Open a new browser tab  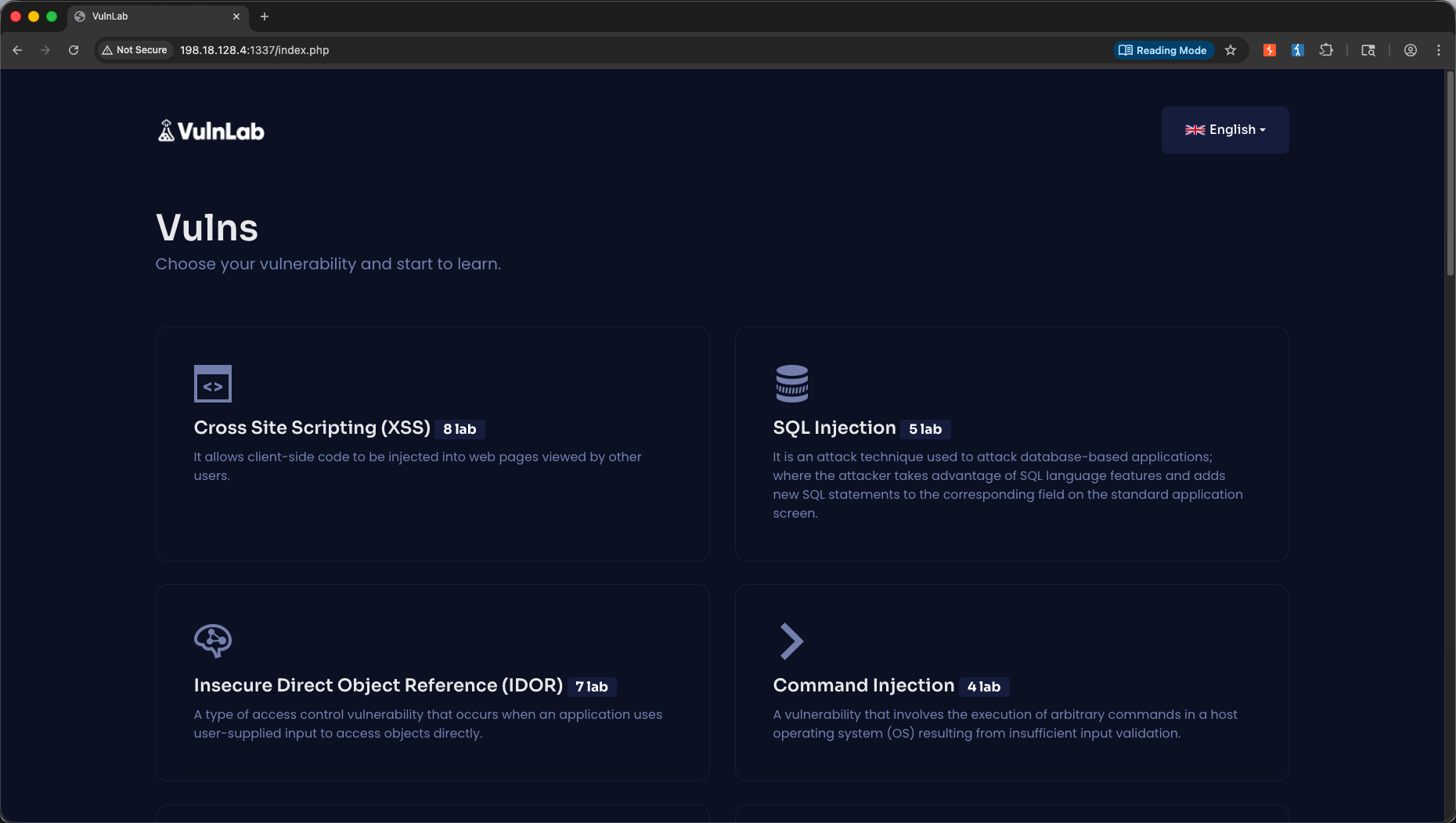click(265, 16)
